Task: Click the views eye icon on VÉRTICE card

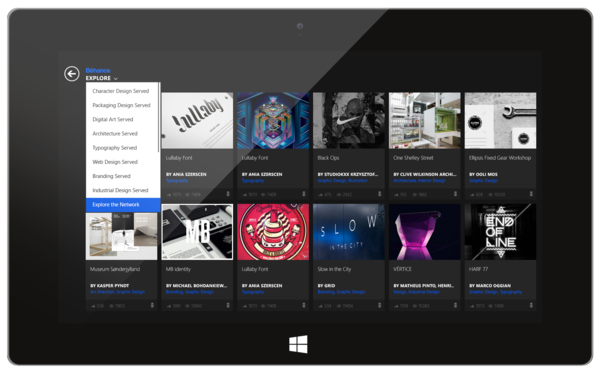Action: (x=415, y=306)
